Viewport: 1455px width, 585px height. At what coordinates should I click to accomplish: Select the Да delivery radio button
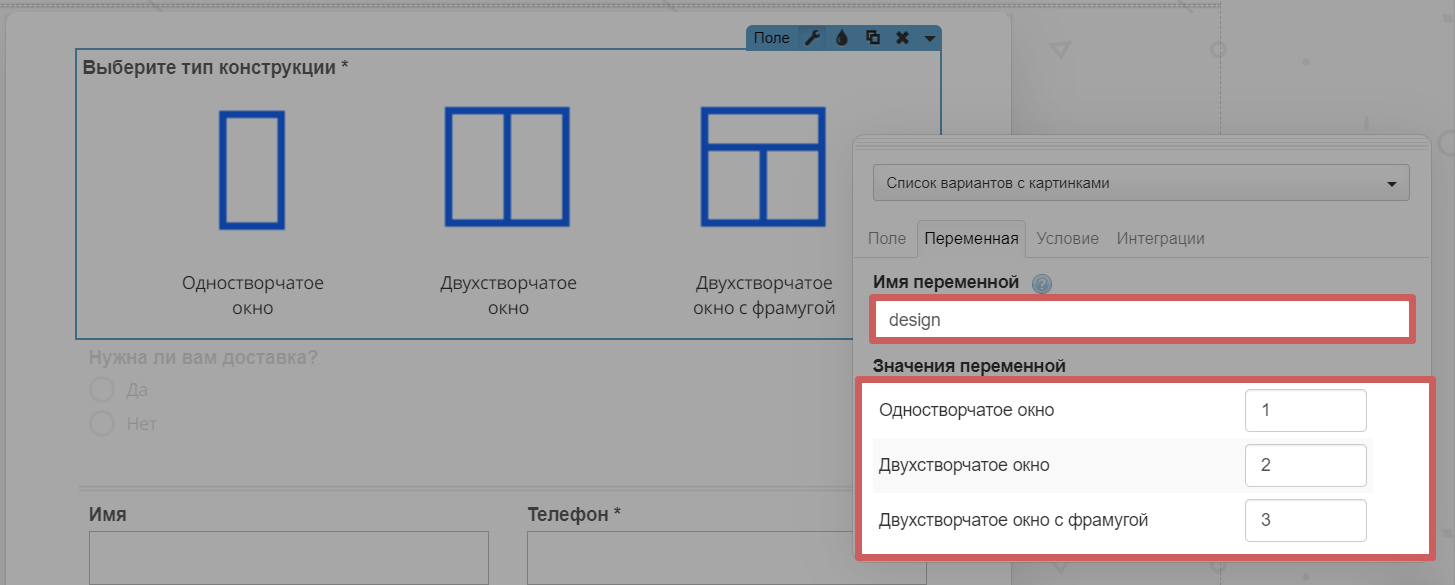click(x=102, y=390)
